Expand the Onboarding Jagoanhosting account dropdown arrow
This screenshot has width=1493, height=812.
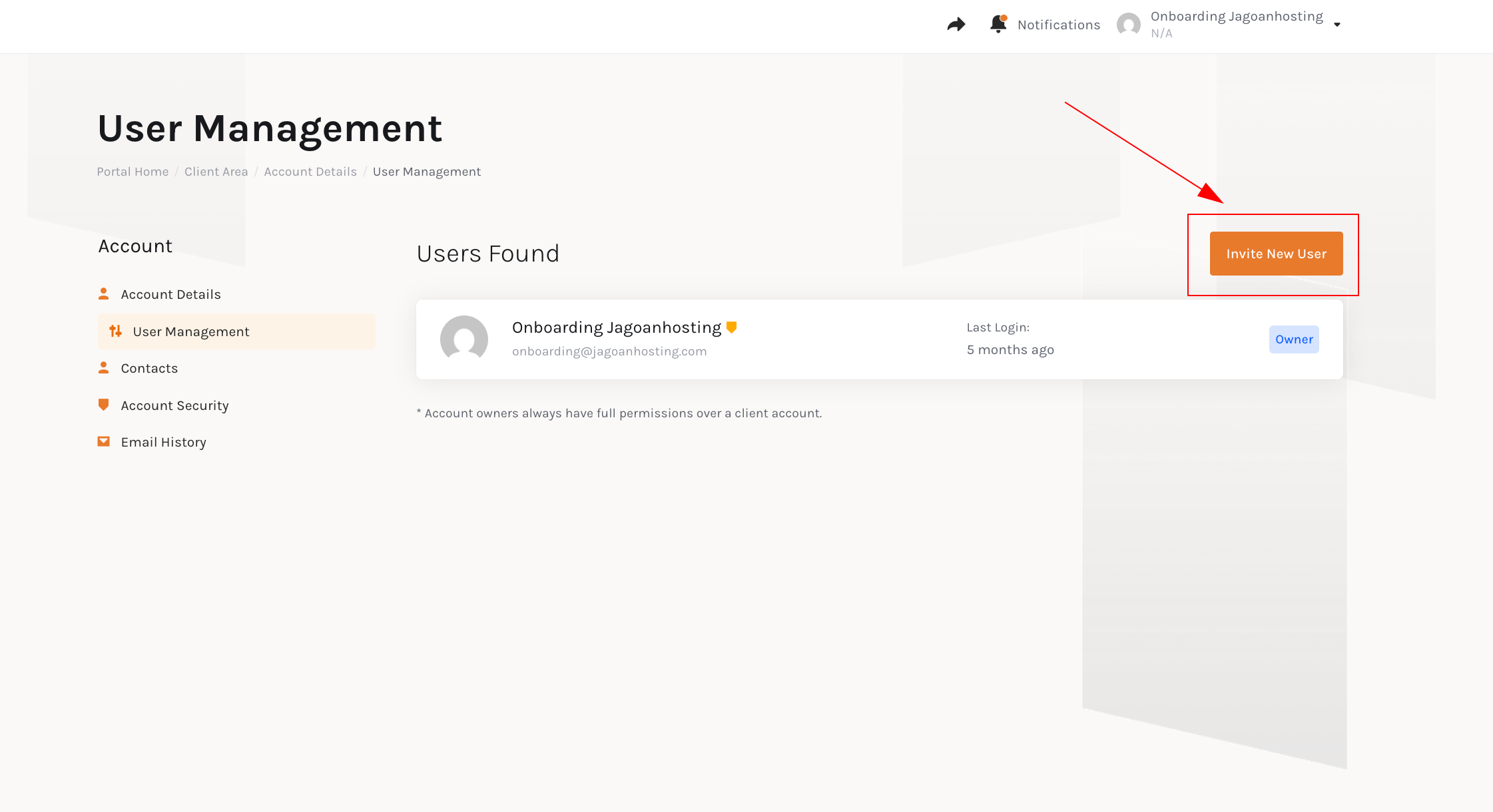tap(1337, 25)
